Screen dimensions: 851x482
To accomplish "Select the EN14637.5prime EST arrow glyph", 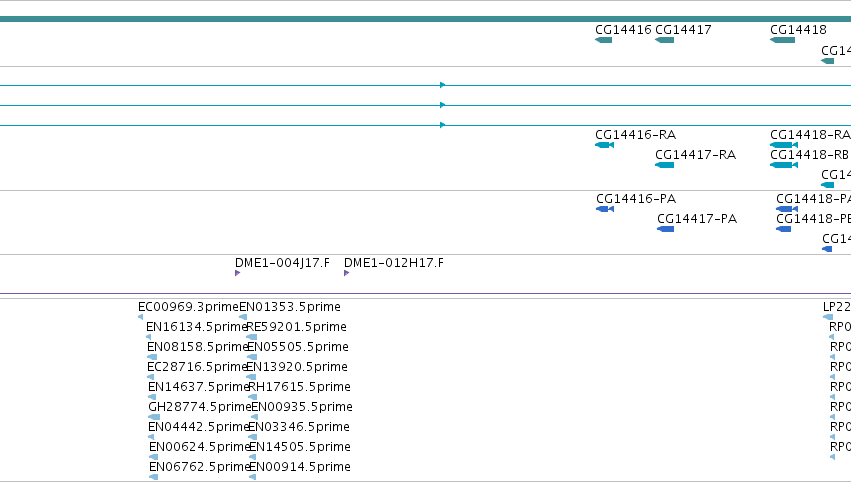I will point(152,397).
